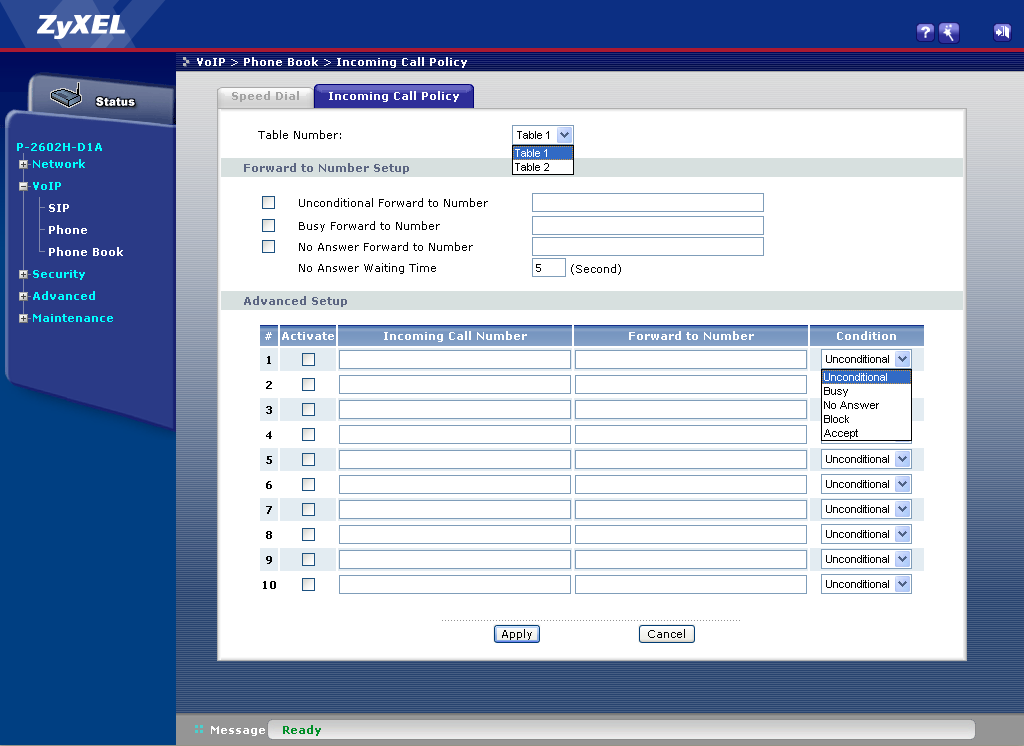Tick Activate checkbox for row 1
This screenshot has width=1024, height=746.
308,360
